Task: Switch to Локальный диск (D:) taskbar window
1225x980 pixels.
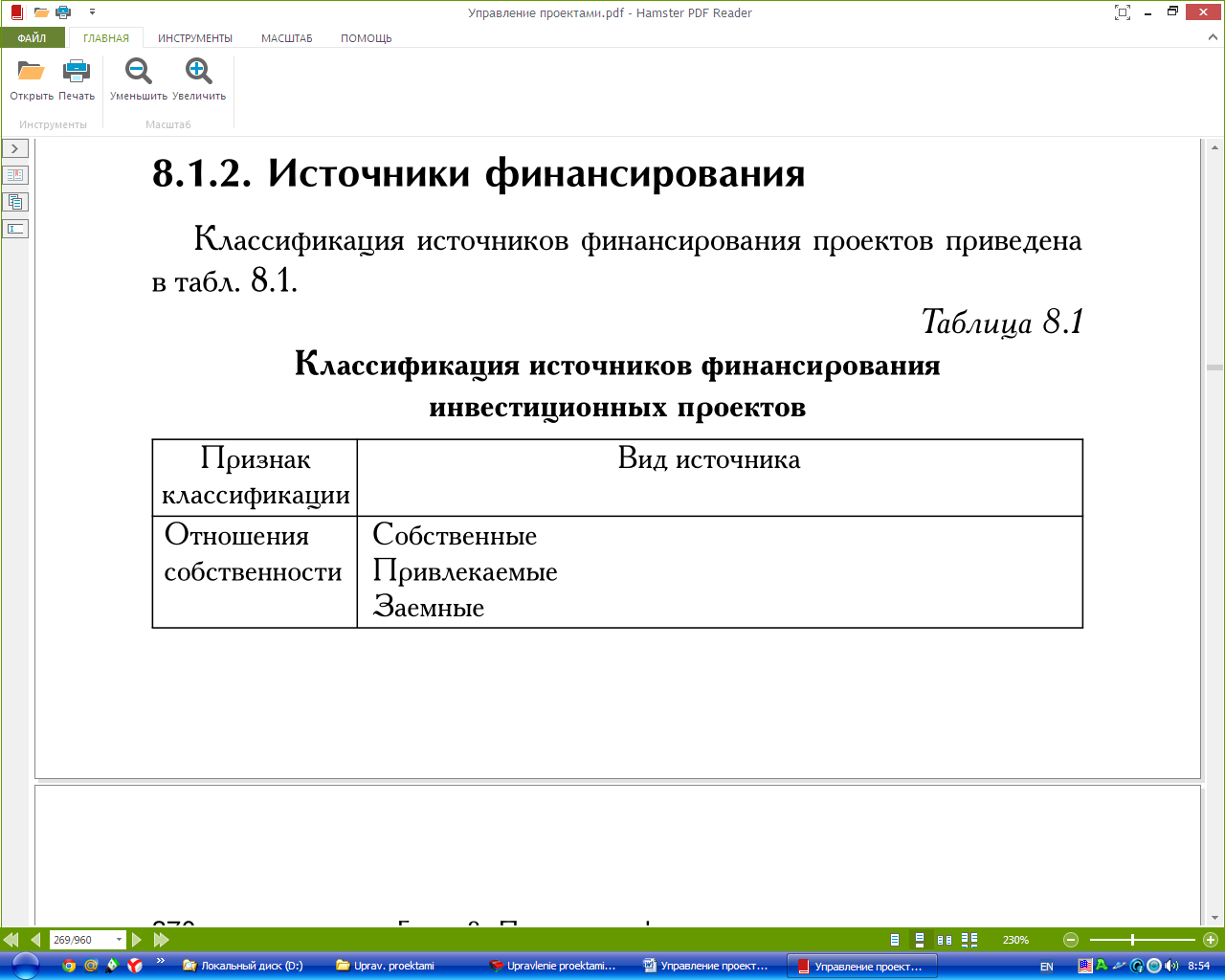Action: pyautogui.click(x=249, y=966)
